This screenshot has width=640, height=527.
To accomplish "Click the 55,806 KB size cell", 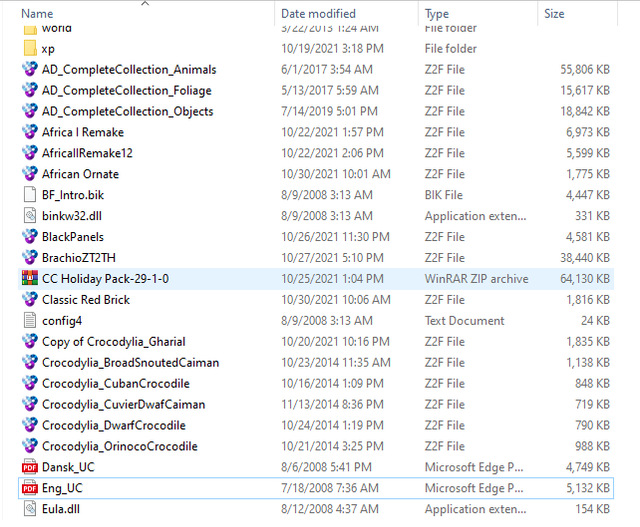I will (x=585, y=69).
